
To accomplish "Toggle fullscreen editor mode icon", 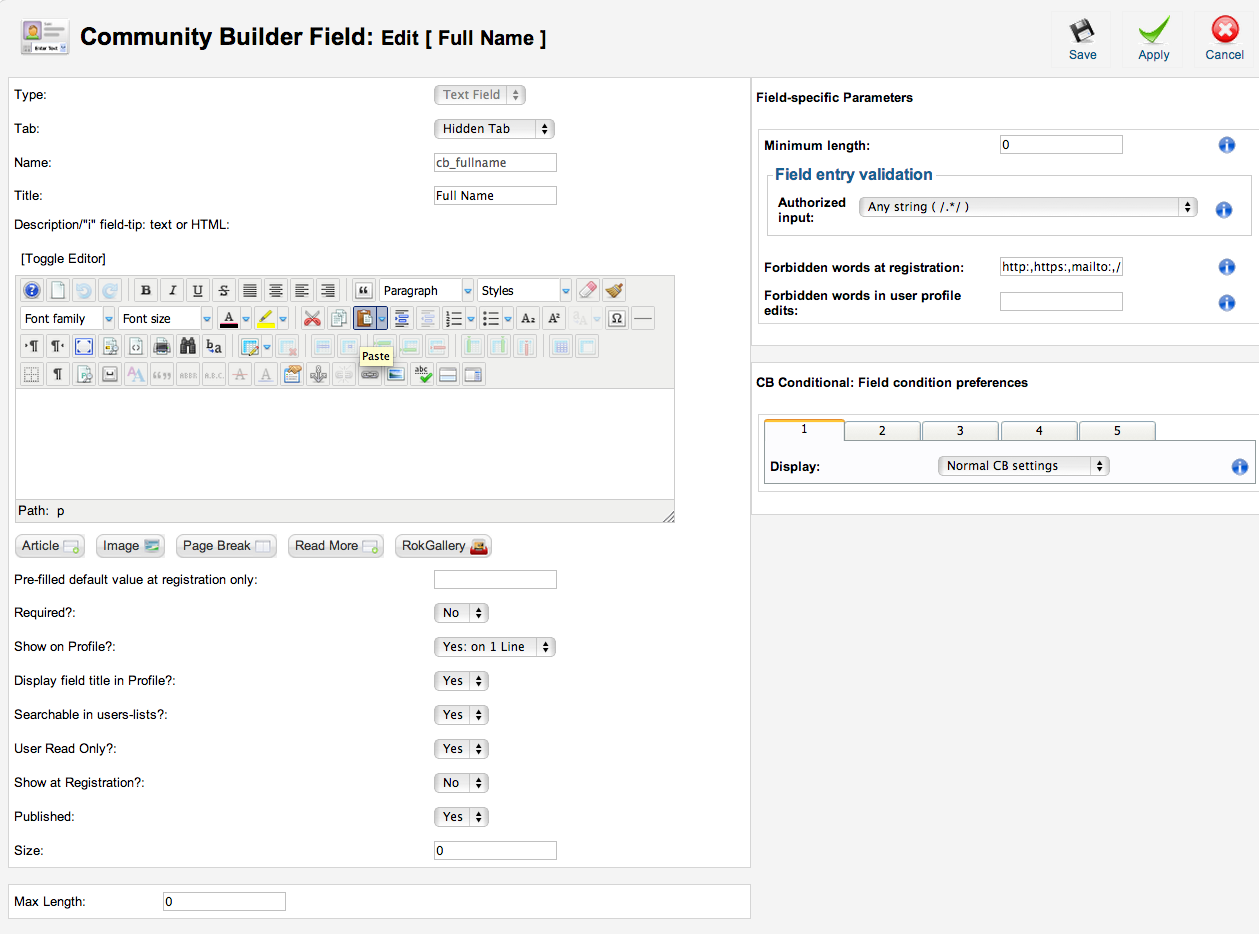I will 84,346.
